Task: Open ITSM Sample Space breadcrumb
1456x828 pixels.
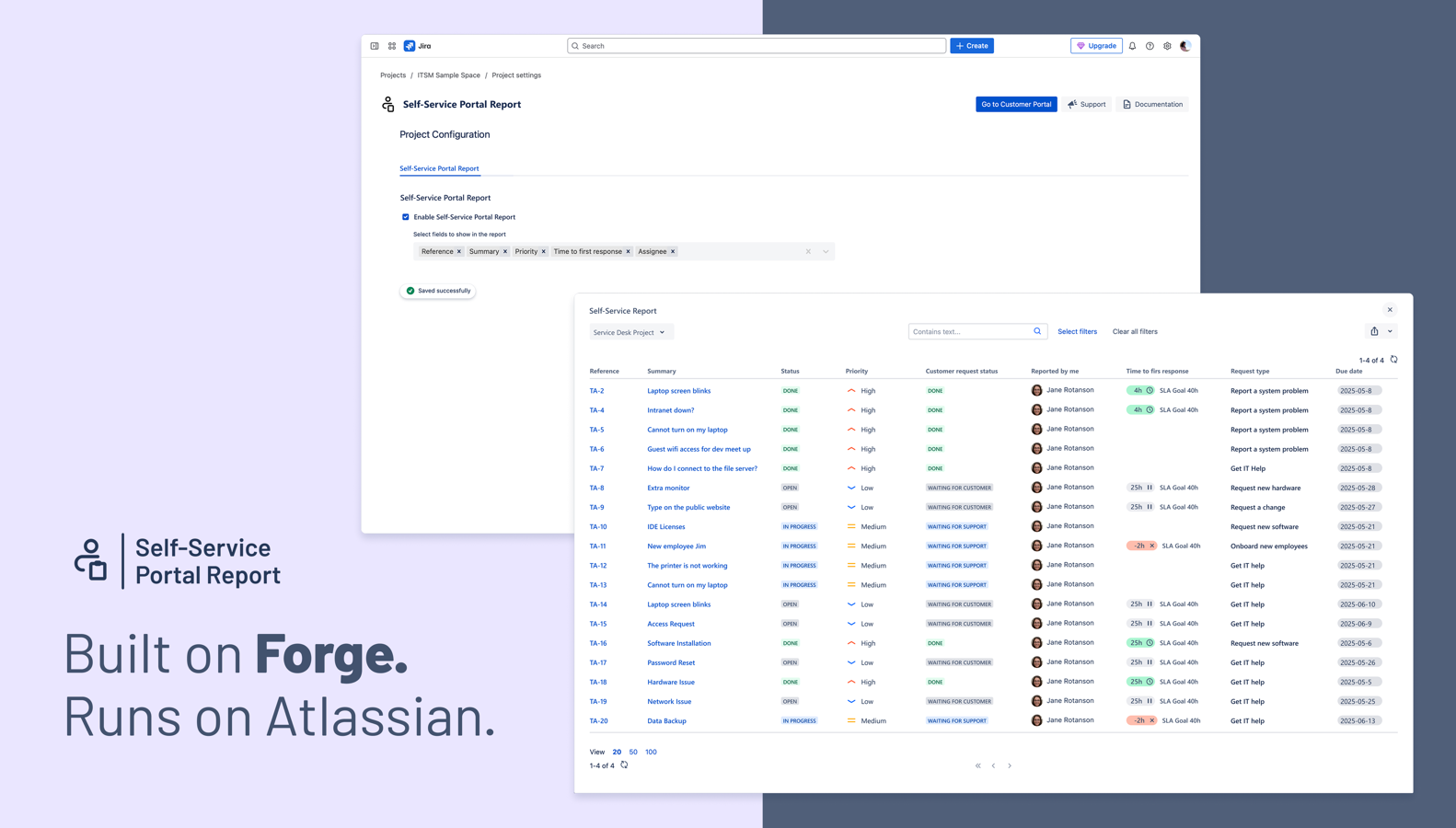Action: (x=449, y=75)
